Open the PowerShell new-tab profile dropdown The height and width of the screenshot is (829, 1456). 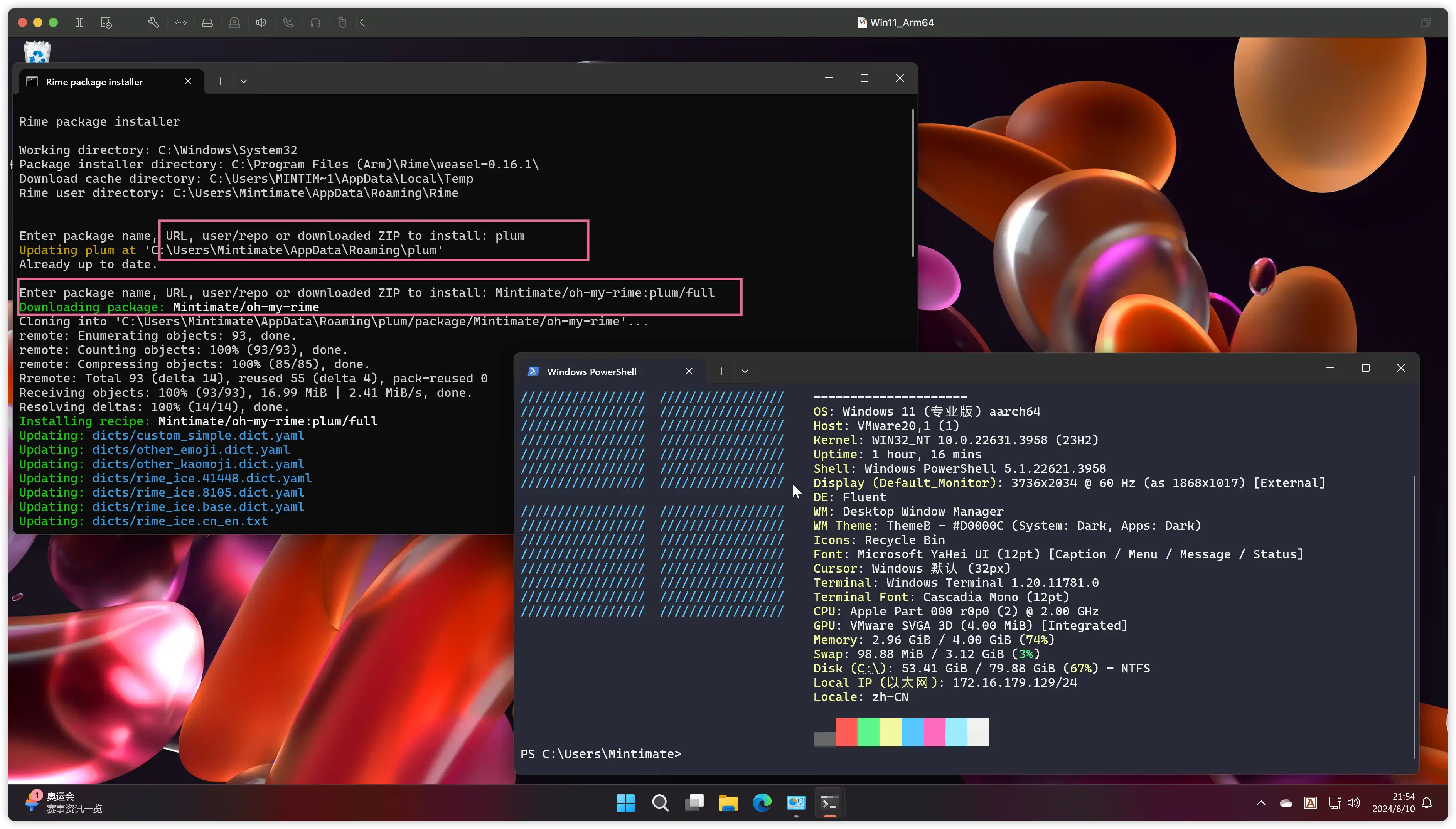745,371
